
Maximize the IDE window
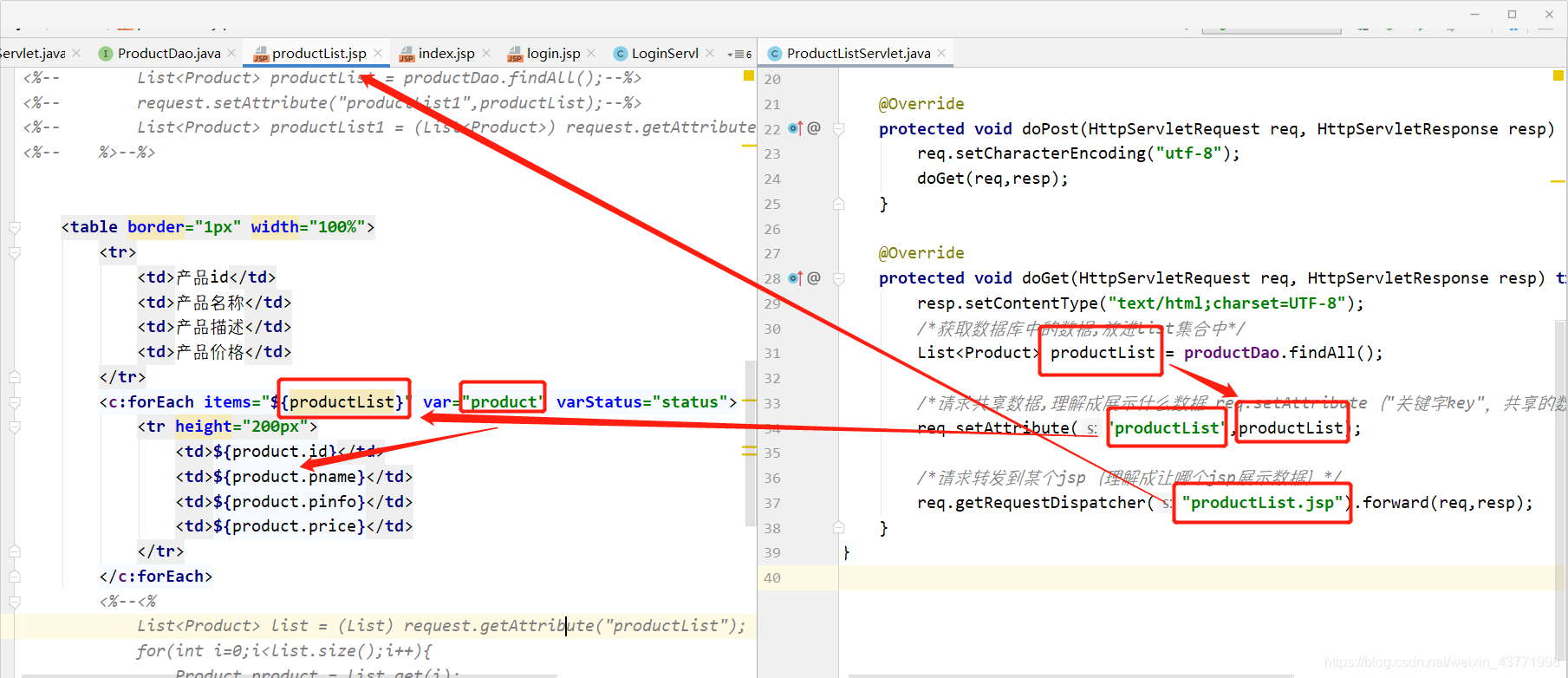pos(1512,14)
